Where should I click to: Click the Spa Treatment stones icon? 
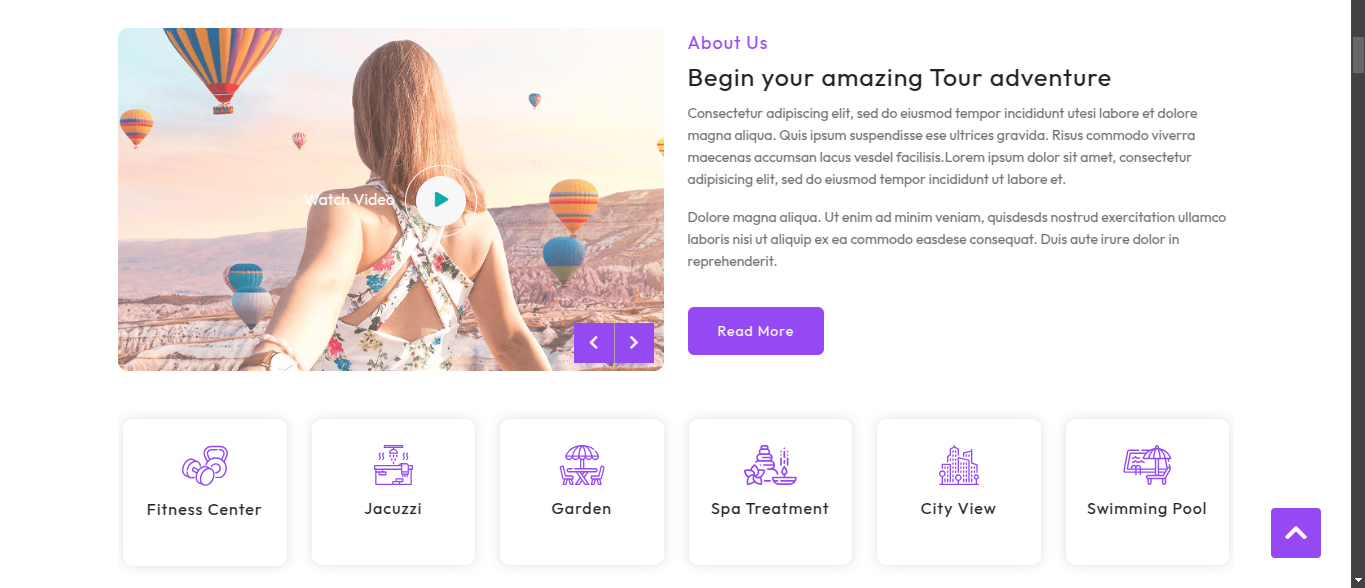770,465
